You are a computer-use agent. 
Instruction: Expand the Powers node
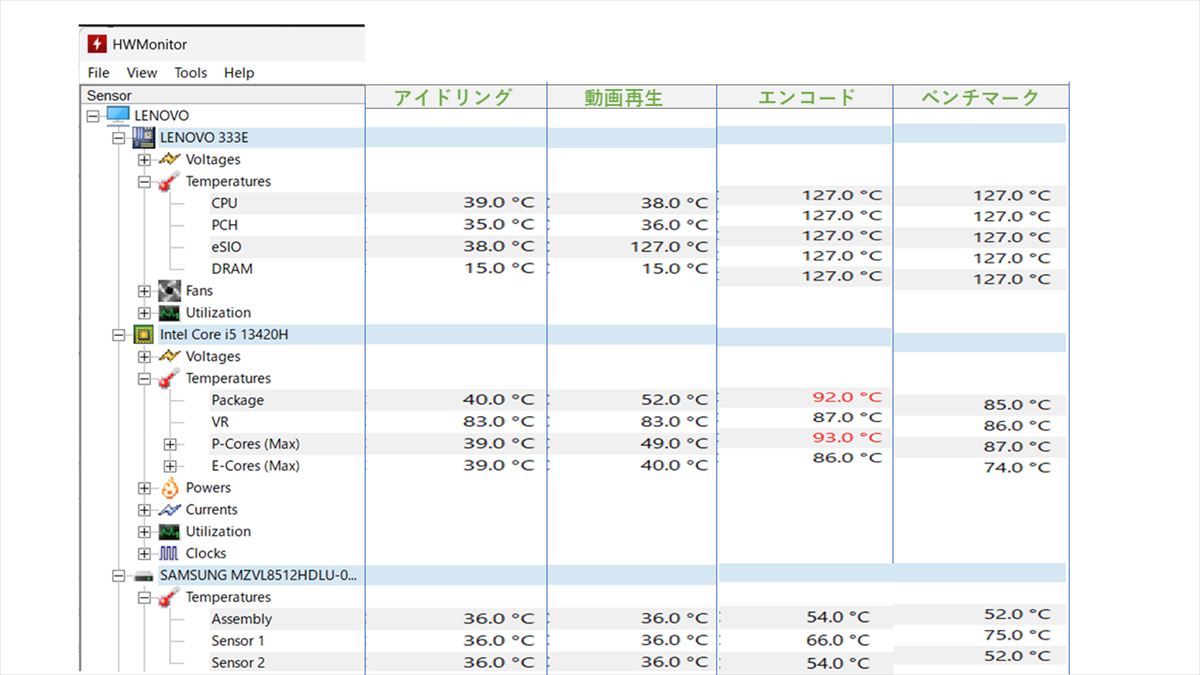[145, 488]
